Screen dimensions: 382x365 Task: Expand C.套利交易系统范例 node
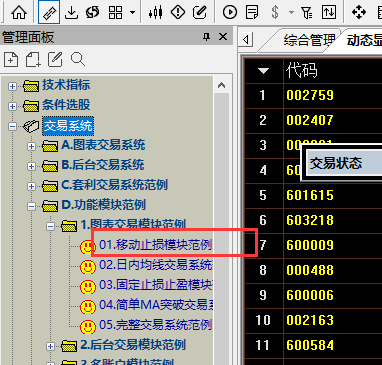tap(31, 186)
